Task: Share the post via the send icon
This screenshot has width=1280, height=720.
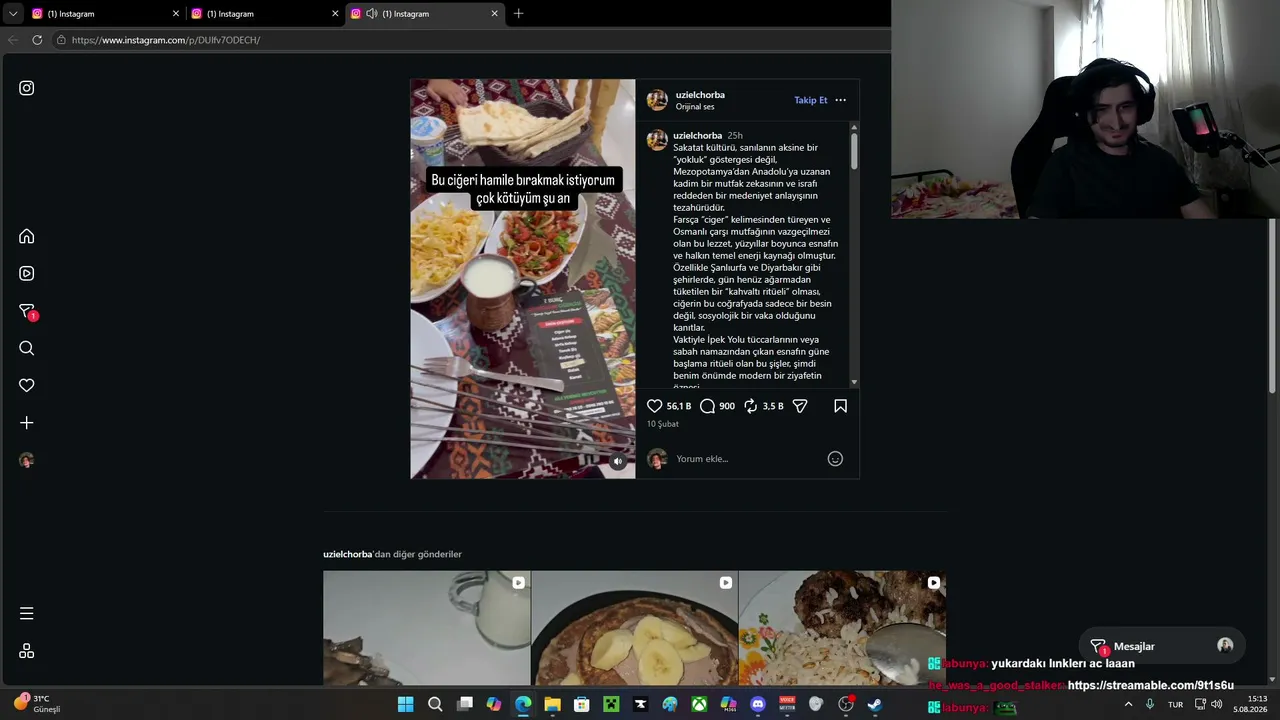Action: point(800,406)
